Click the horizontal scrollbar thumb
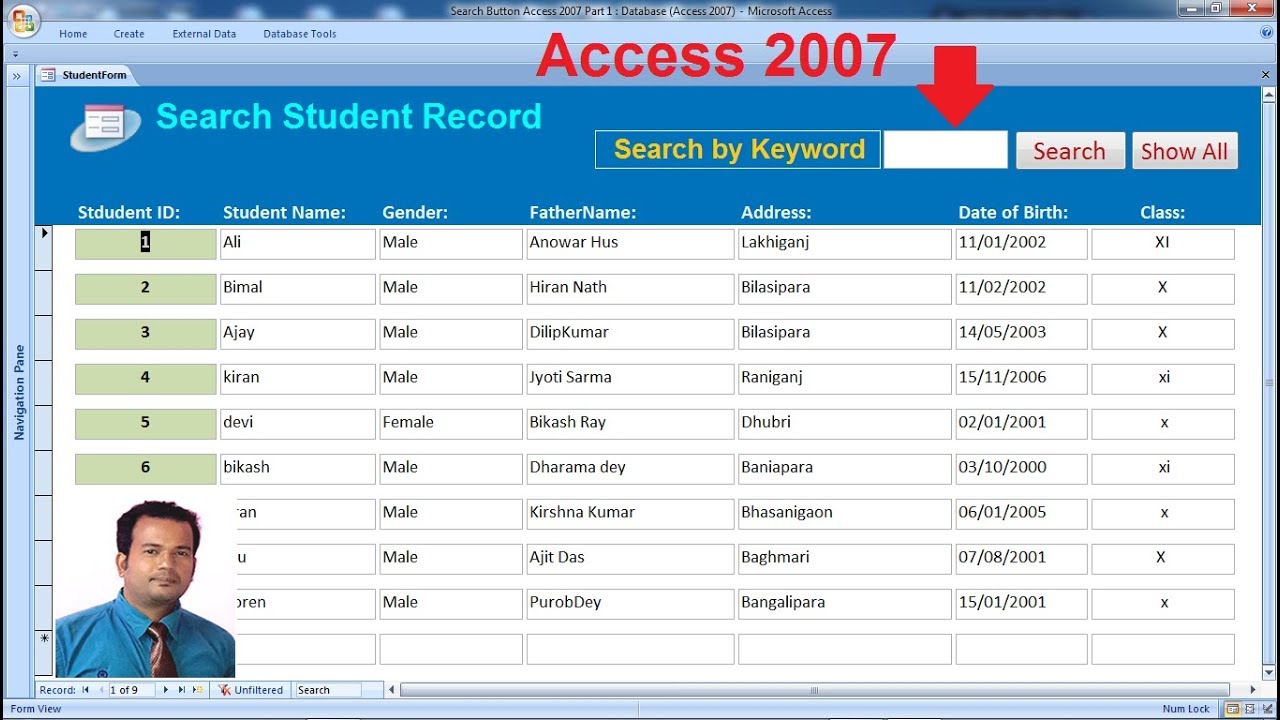Viewport: 1280px width, 720px height. (814, 690)
